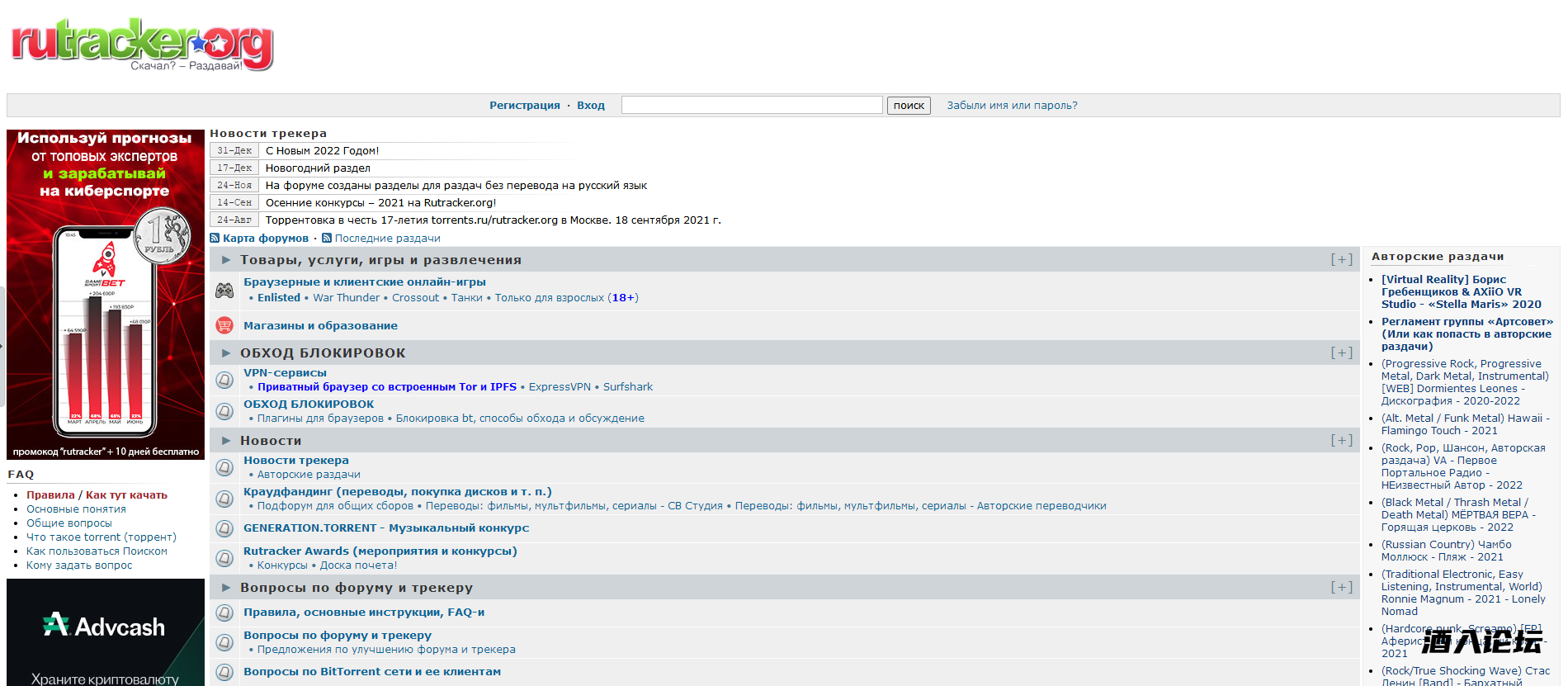
Task: Click the forum icon beside Вопросы по BitTorrent сети
Action: click(x=224, y=672)
